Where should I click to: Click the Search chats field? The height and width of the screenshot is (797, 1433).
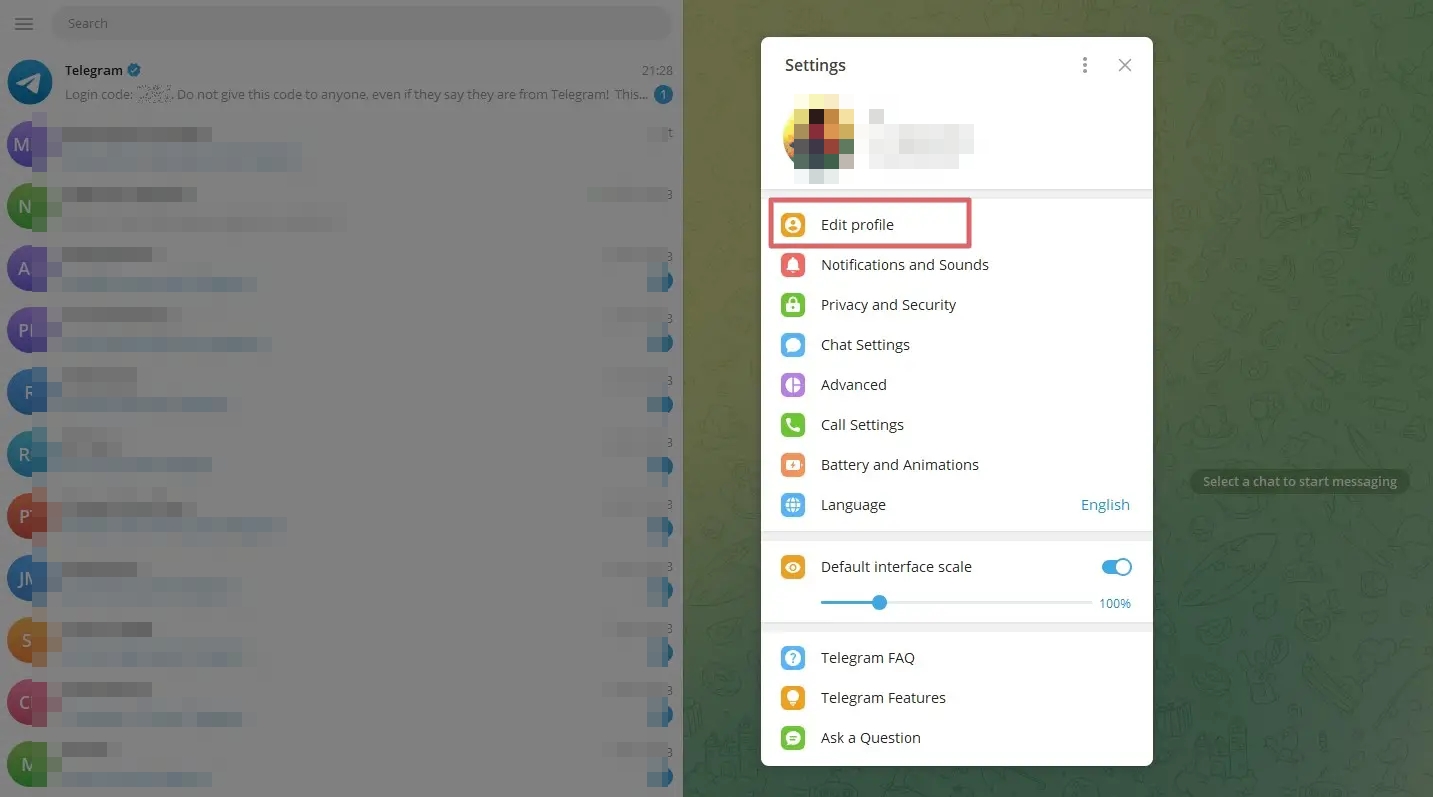tap(362, 23)
